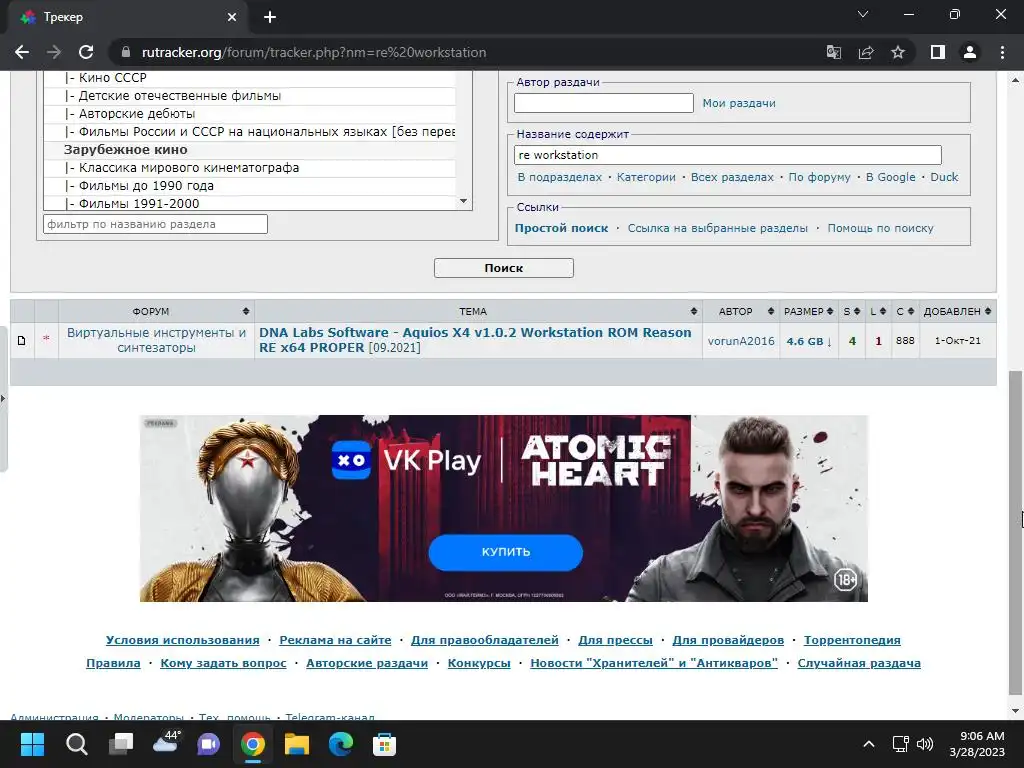Toggle Chrome side panel icon

pyautogui.click(x=937, y=52)
